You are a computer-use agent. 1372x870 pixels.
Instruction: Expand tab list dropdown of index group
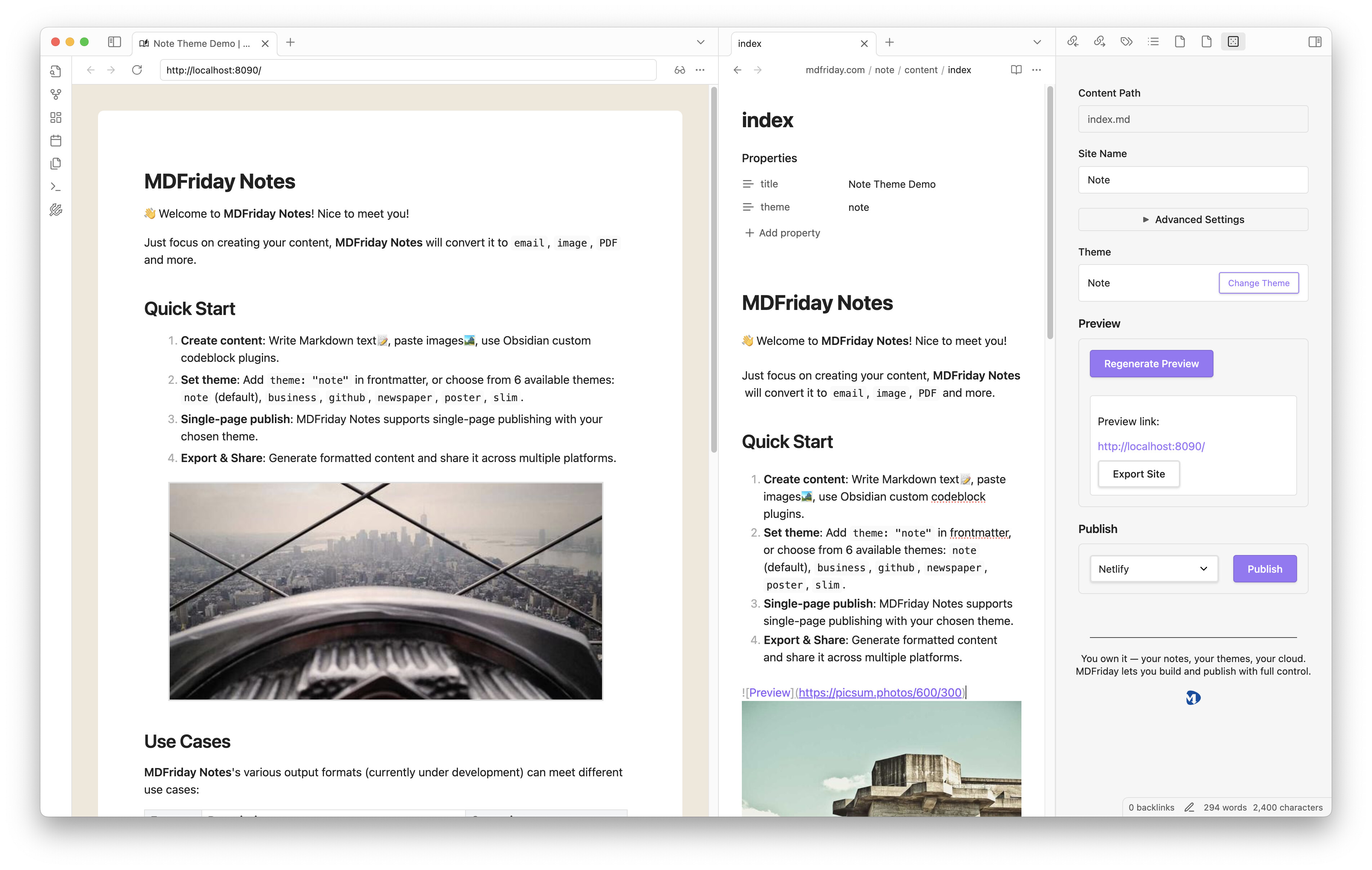click(1037, 42)
